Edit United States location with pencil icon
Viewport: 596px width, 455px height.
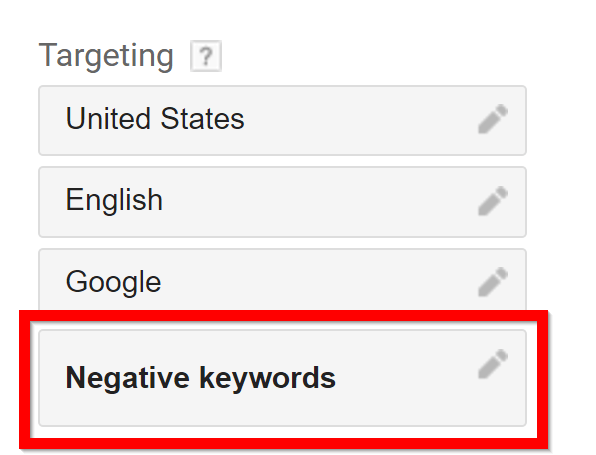point(493,119)
